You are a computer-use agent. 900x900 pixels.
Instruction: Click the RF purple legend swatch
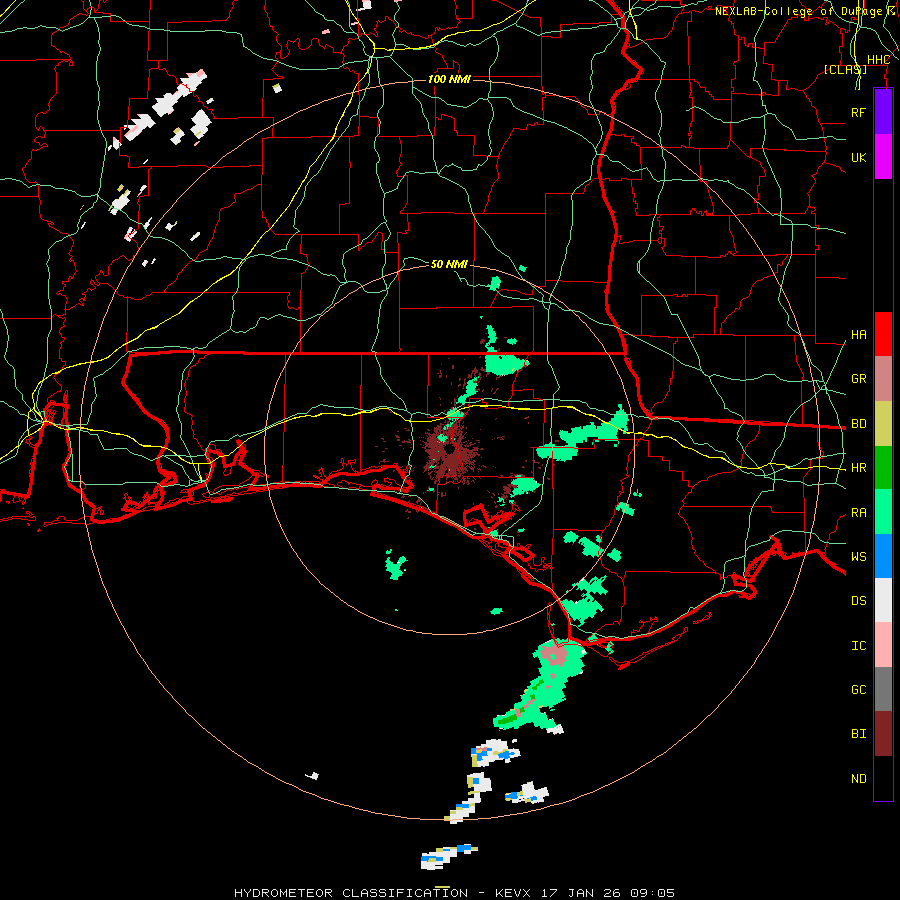(883, 112)
